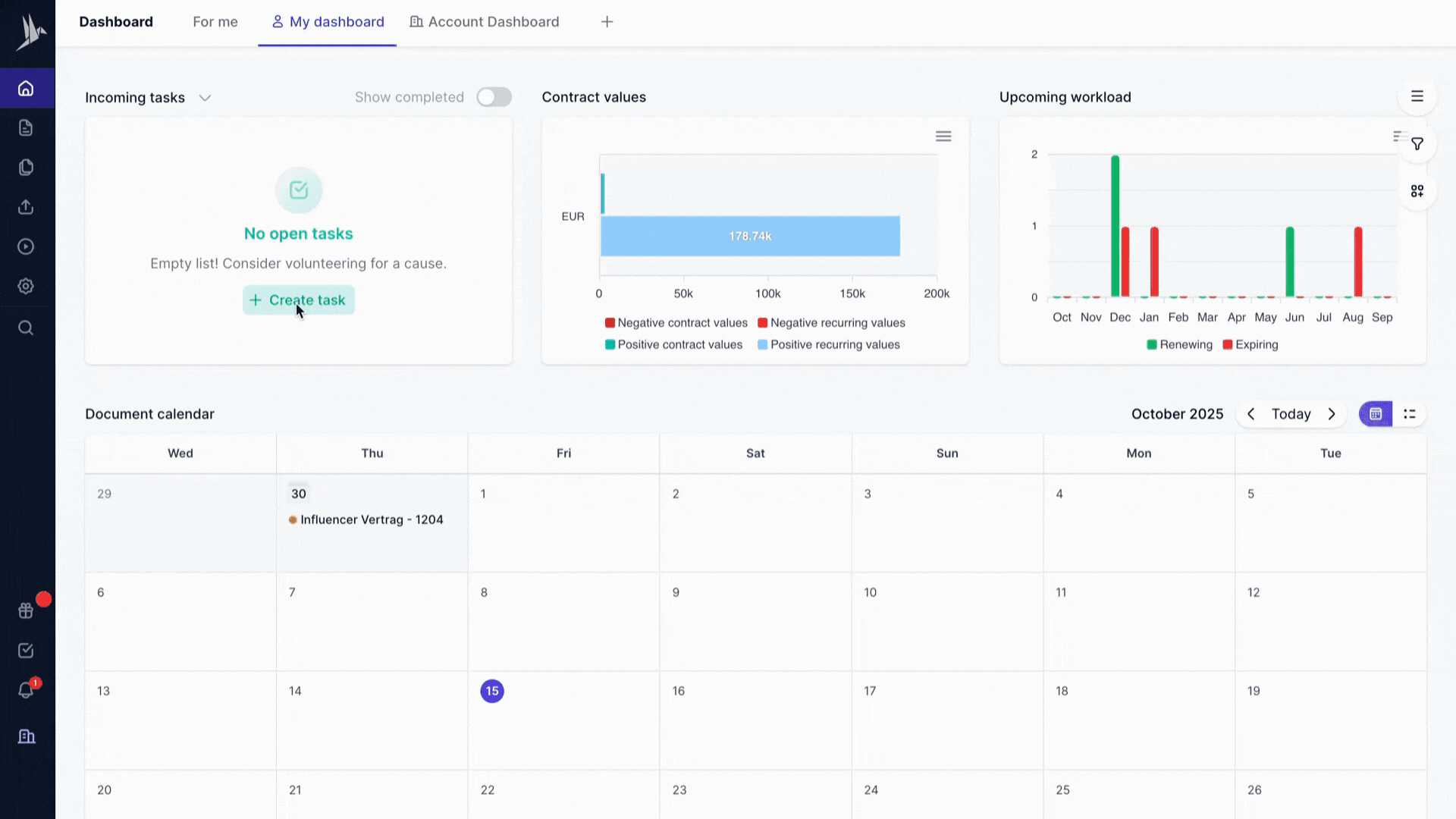Open the single document icon in sidebar
1456x819 pixels.
[x=26, y=128]
